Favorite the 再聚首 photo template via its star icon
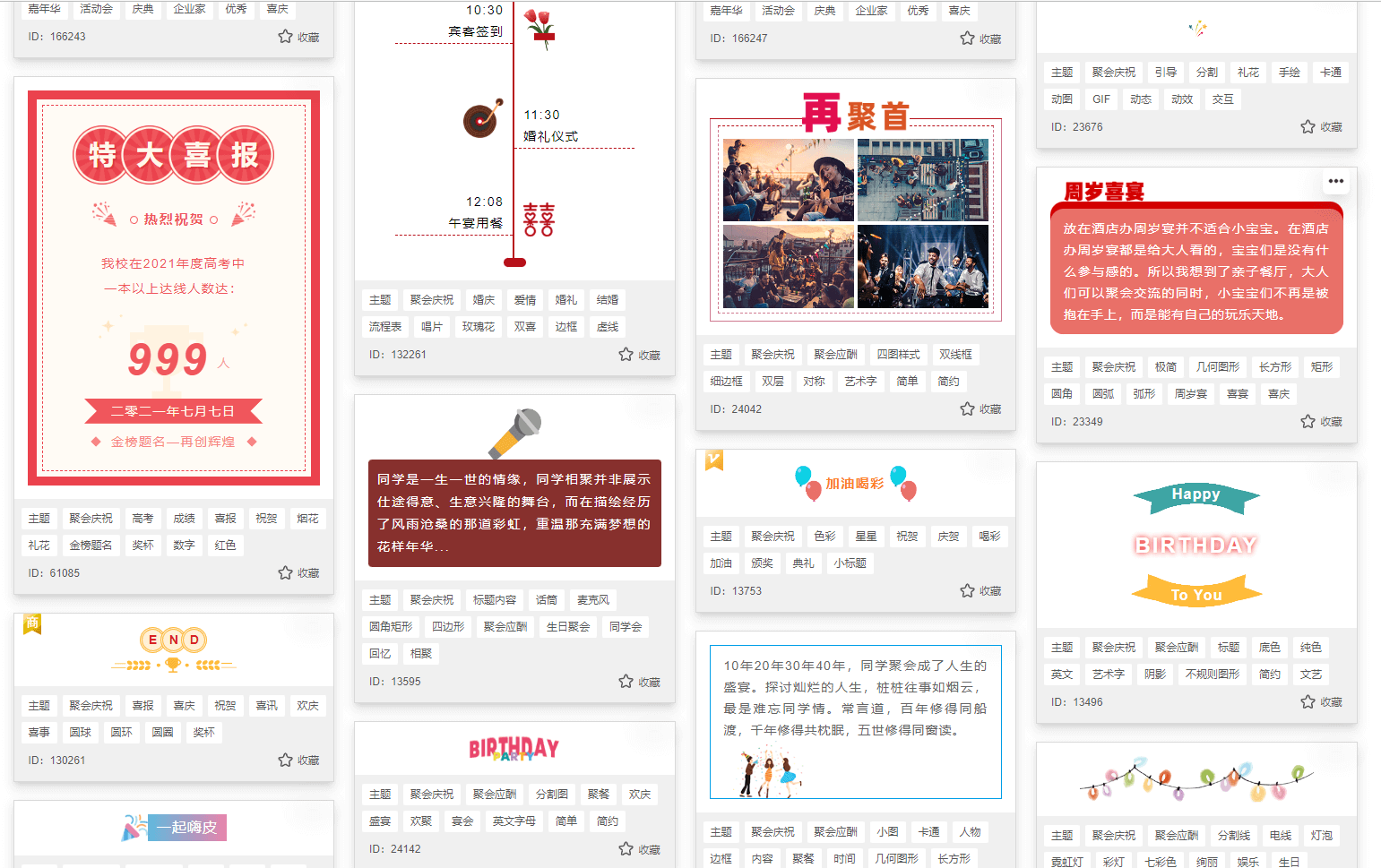Viewport: 1381px width, 868px height. point(968,408)
